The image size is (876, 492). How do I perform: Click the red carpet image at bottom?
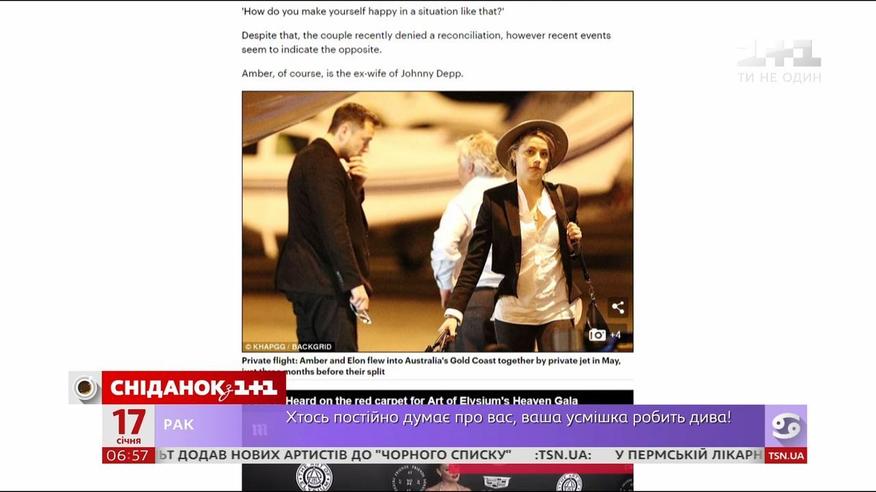coord(437,479)
